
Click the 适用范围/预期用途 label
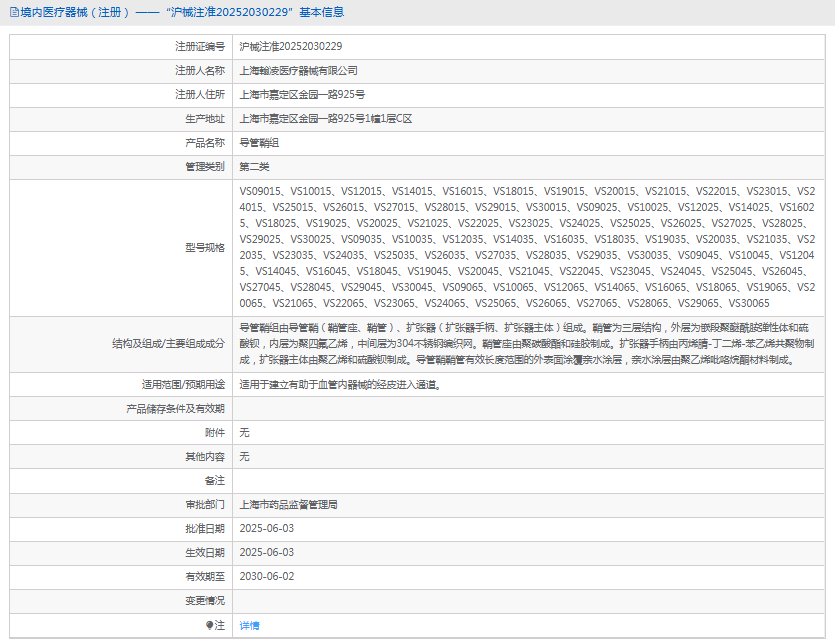(x=183, y=384)
